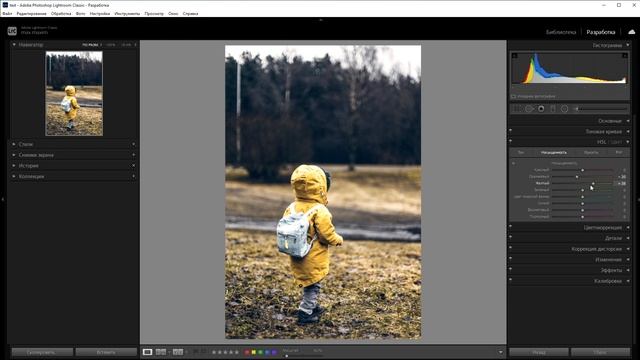Image resolution: width=640 pixels, height=360 pixels.
Task: Hide the top module picker panel arrow
Action: (320, 20)
